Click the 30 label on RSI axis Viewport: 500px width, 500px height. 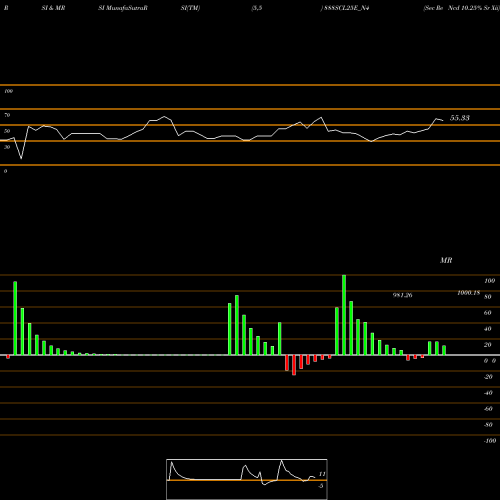(7, 147)
